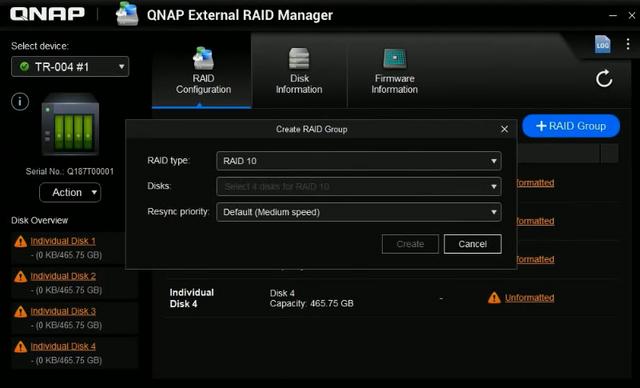Image resolution: width=640 pixels, height=388 pixels.
Task: Click the Create button in dialog
Action: coord(410,244)
